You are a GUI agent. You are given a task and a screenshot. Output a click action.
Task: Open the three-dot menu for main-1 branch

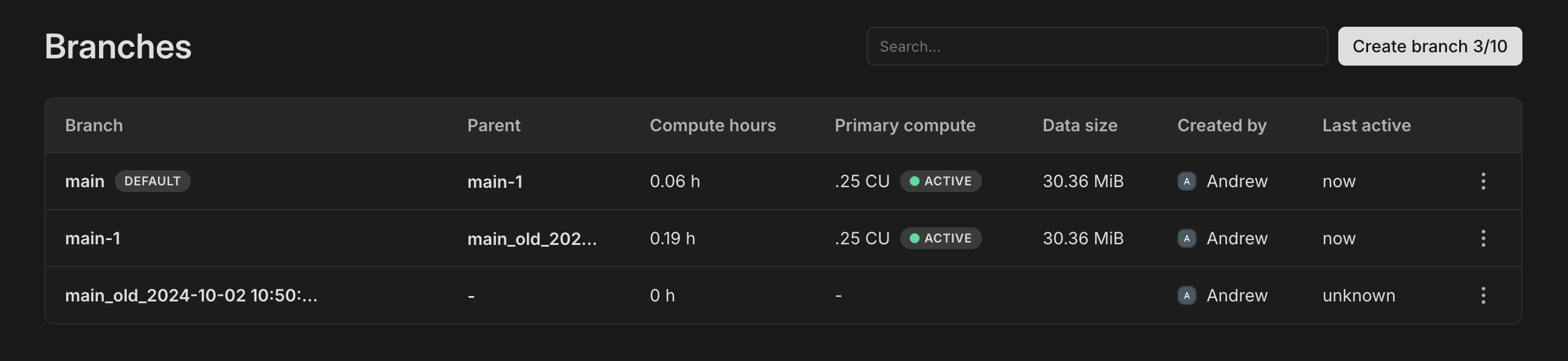[x=1483, y=238]
